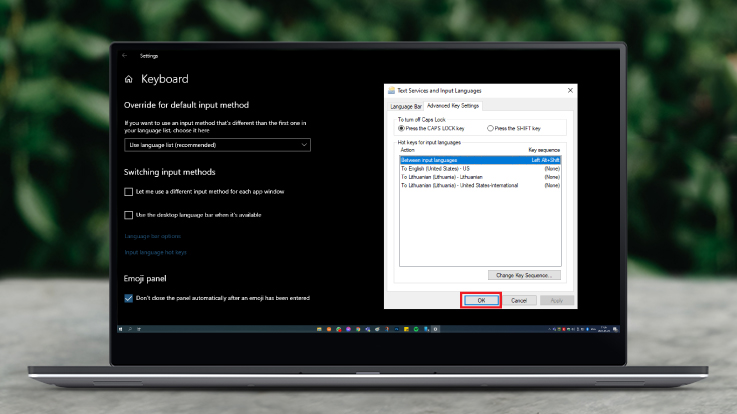Enable different input method per app window
This screenshot has height=414, width=737.
click(x=128, y=191)
